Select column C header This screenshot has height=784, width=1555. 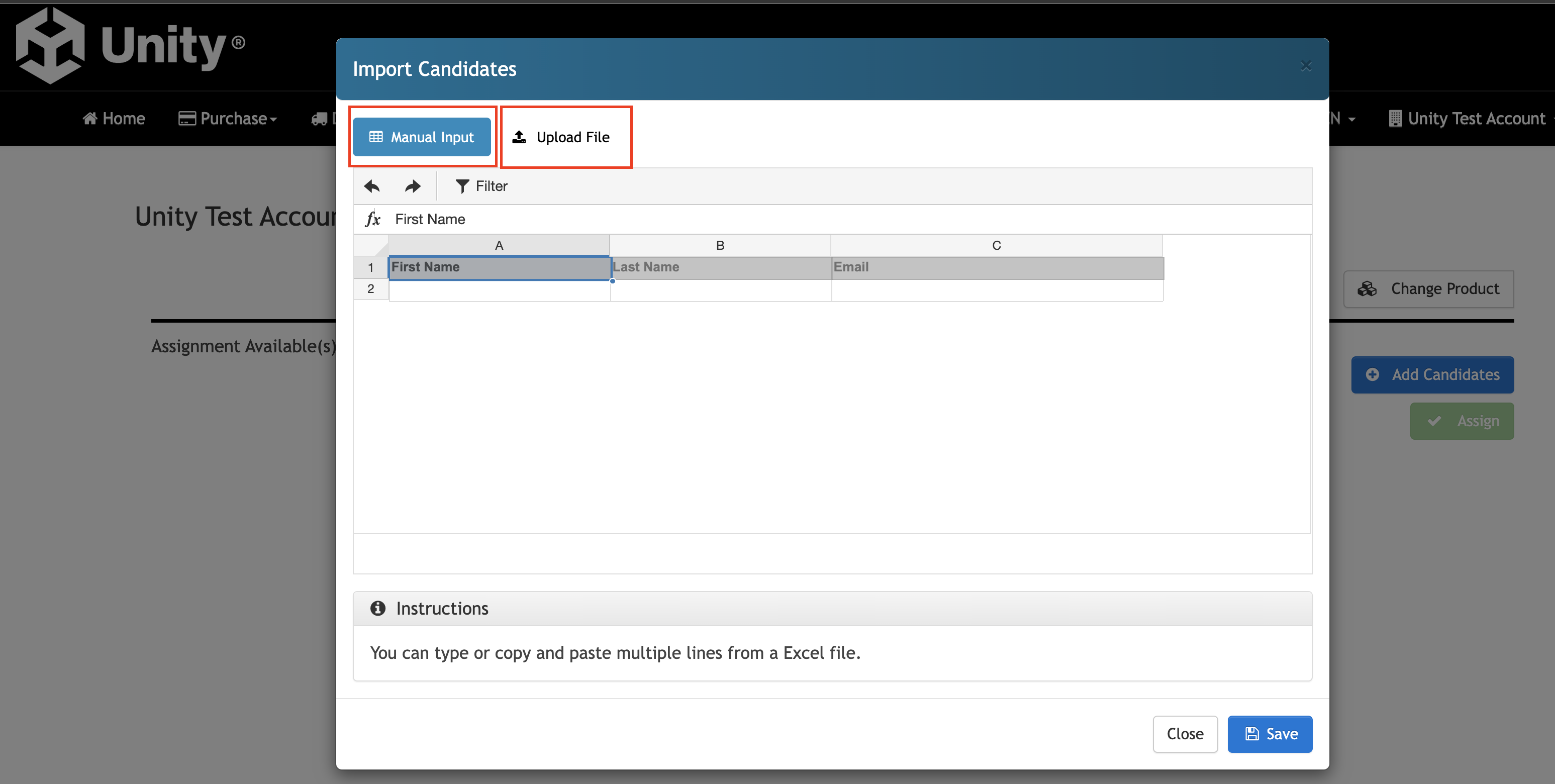tap(996, 246)
